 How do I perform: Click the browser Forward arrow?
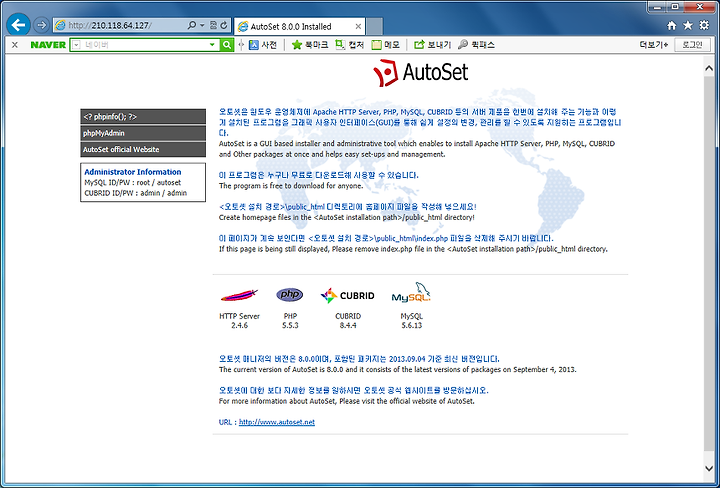click(41, 25)
